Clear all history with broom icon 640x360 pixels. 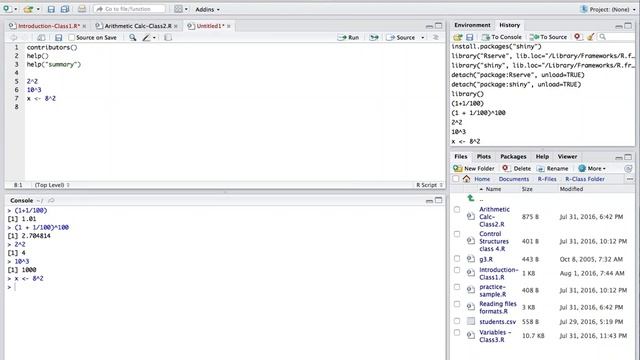click(x=590, y=37)
